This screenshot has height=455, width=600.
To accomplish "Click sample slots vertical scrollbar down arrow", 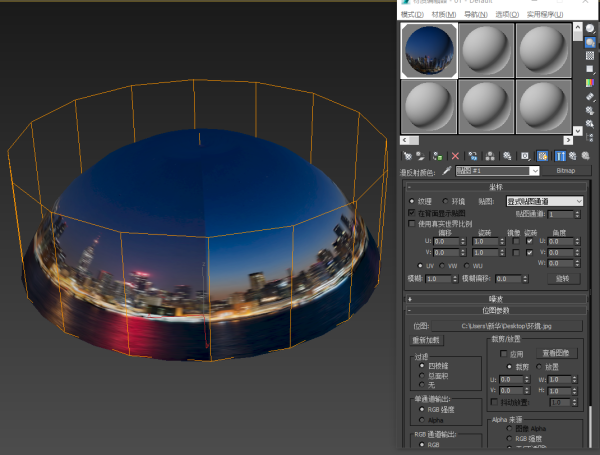I will [578, 131].
